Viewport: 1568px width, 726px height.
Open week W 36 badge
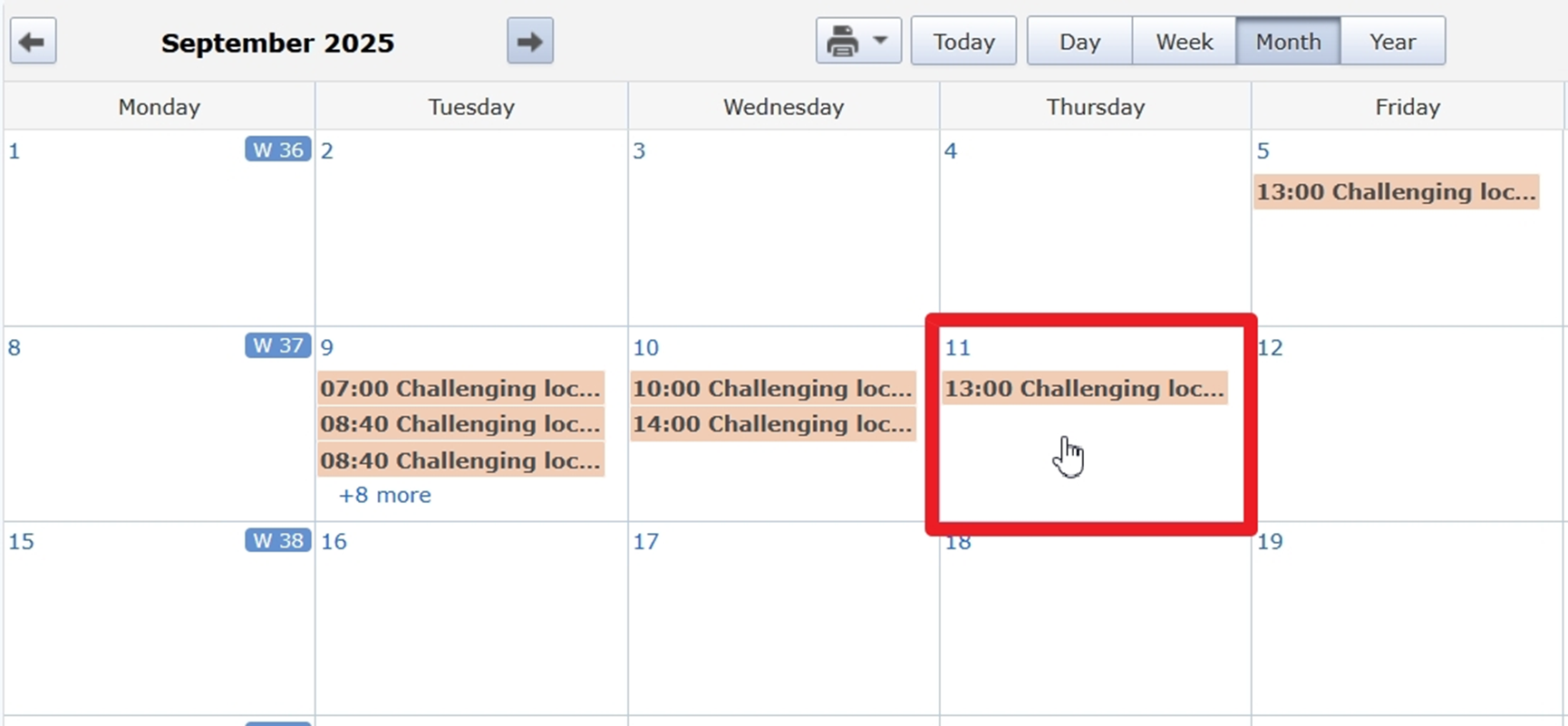tap(277, 150)
